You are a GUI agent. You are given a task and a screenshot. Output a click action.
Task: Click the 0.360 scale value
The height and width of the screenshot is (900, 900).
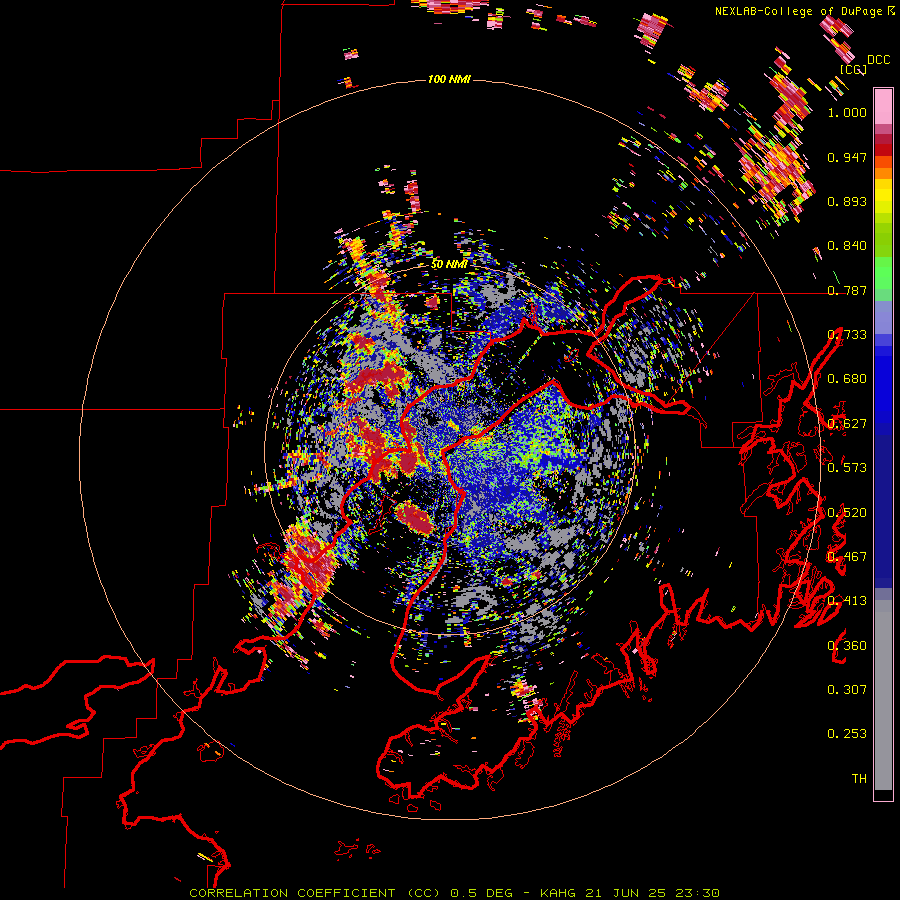(847, 646)
